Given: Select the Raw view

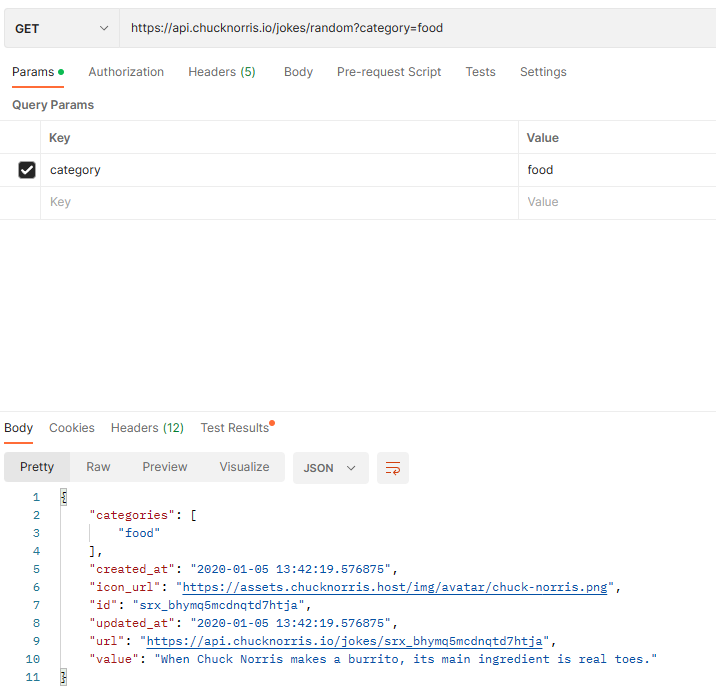Looking at the screenshot, I should [x=98, y=467].
